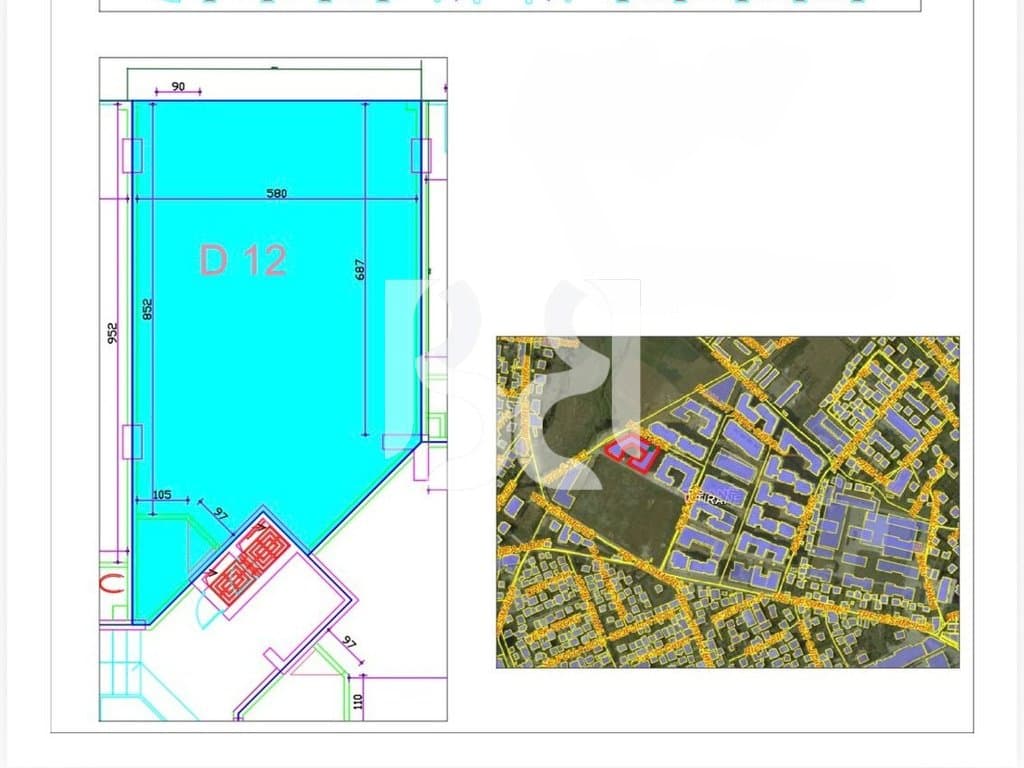Click the 687 vertical dimension value
The height and width of the screenshot is (768, 1024).
pyautogui.click(x=360, y=270)
